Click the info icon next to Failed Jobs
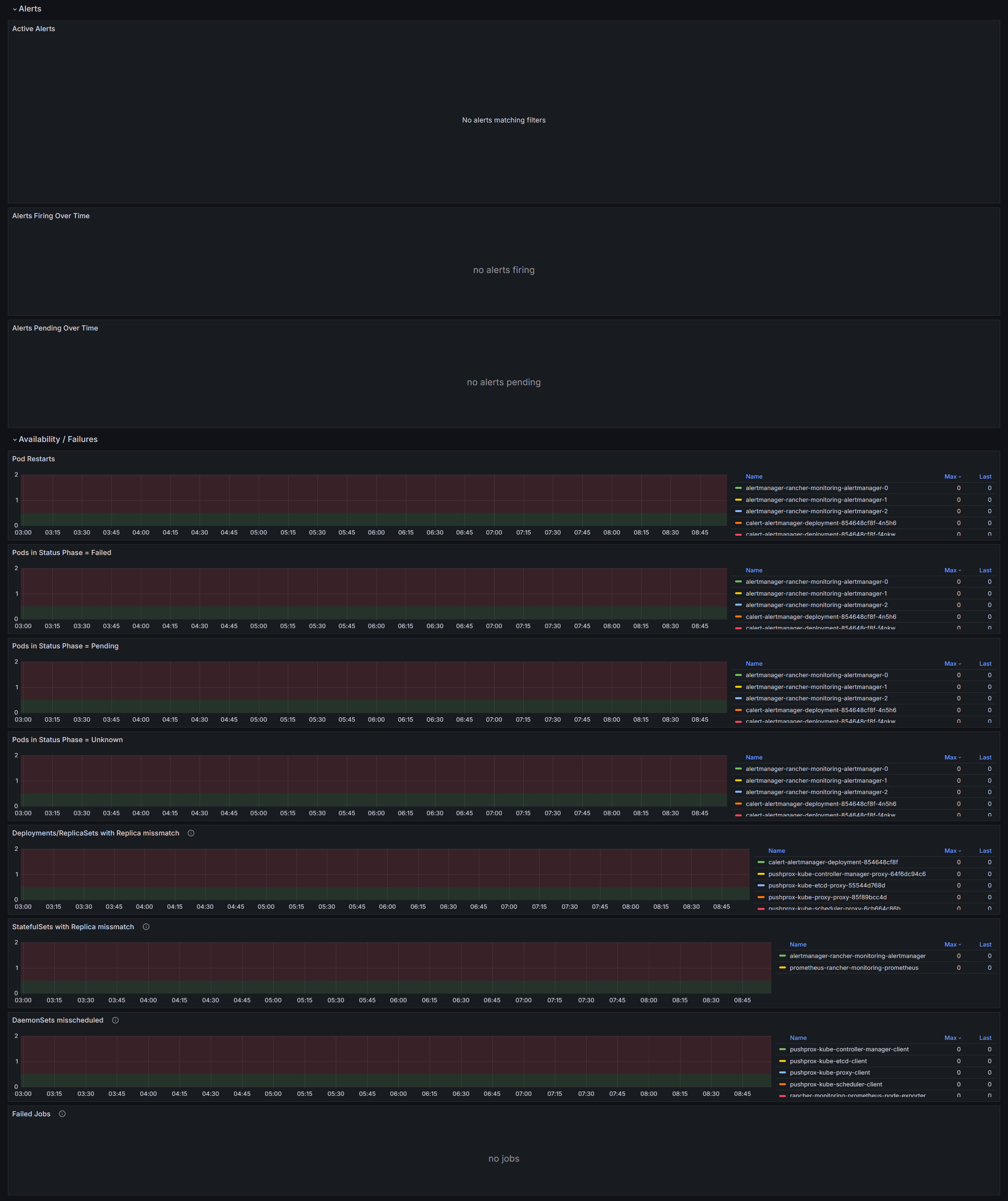This screenshot has width=1008, height=1201. coord(62,1114)
